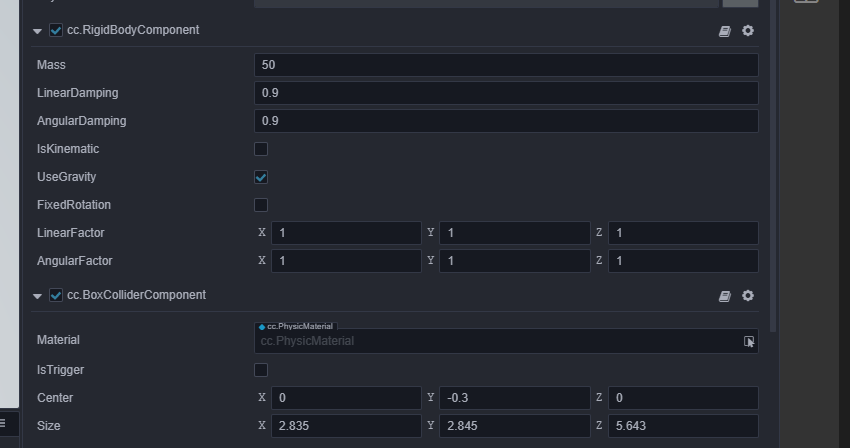Toggle the IsTrigger checkbox
This screenshot has width=850, height=448.
[261, 370]
